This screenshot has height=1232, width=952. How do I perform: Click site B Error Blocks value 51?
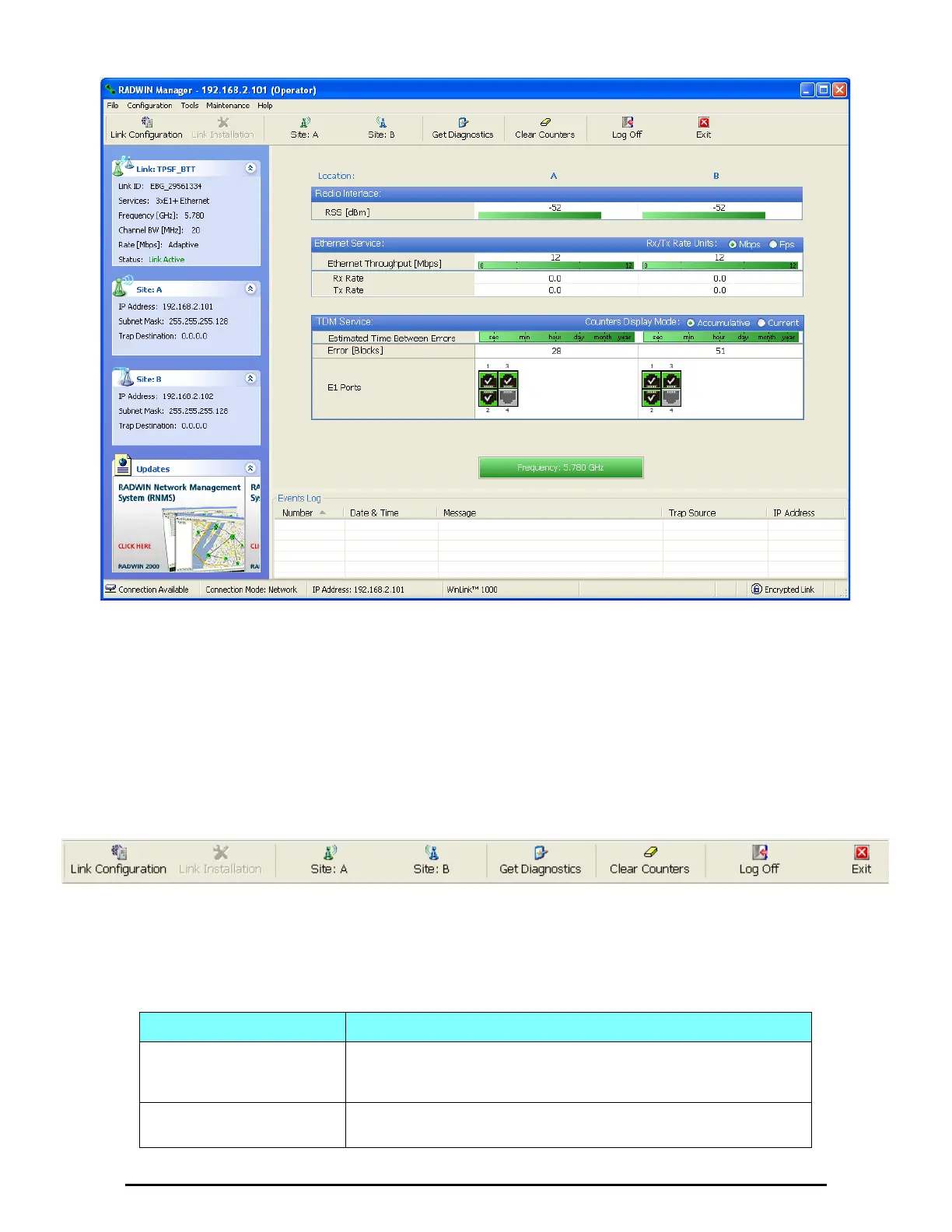[720, 351]
